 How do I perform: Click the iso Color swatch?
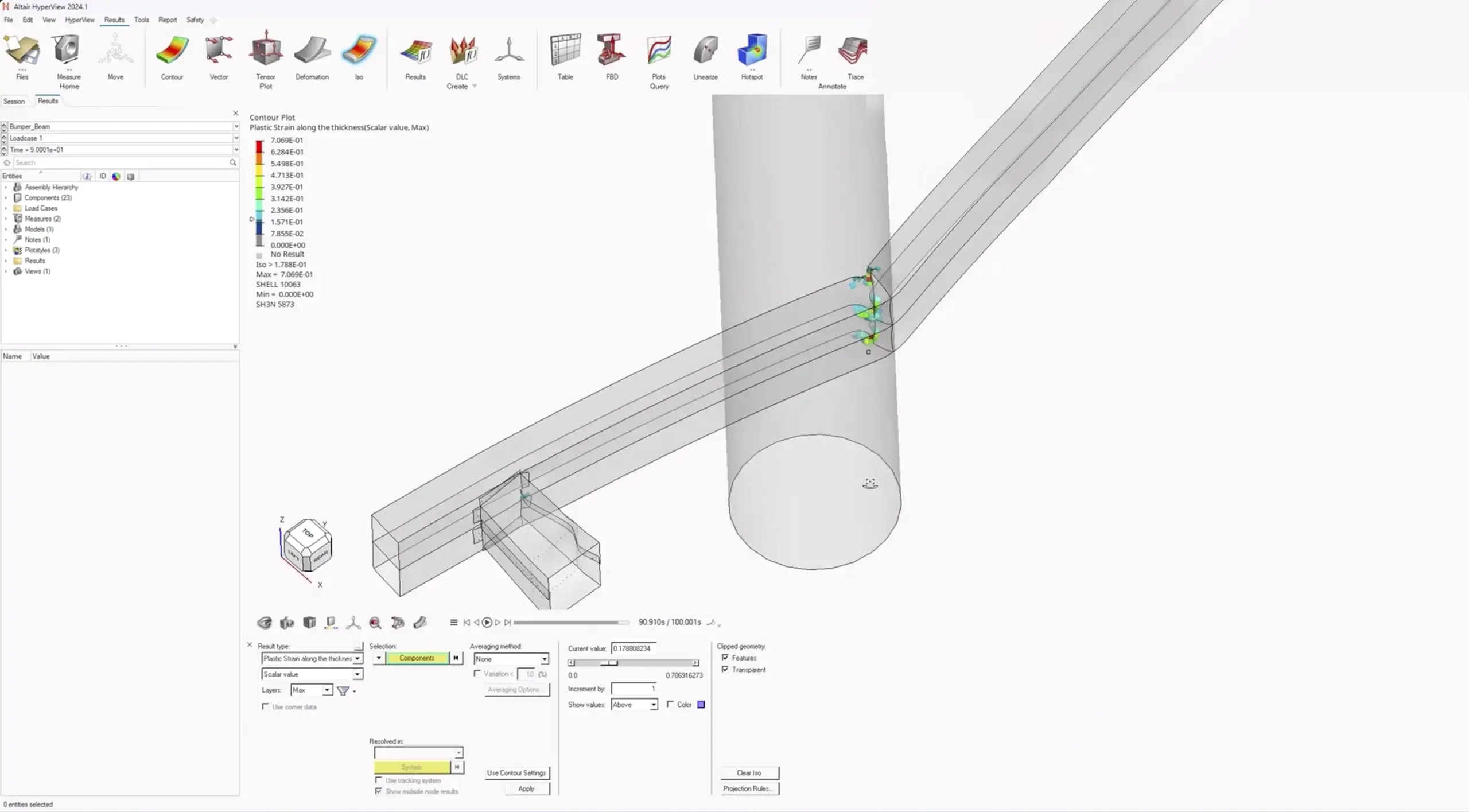(701, 705)
